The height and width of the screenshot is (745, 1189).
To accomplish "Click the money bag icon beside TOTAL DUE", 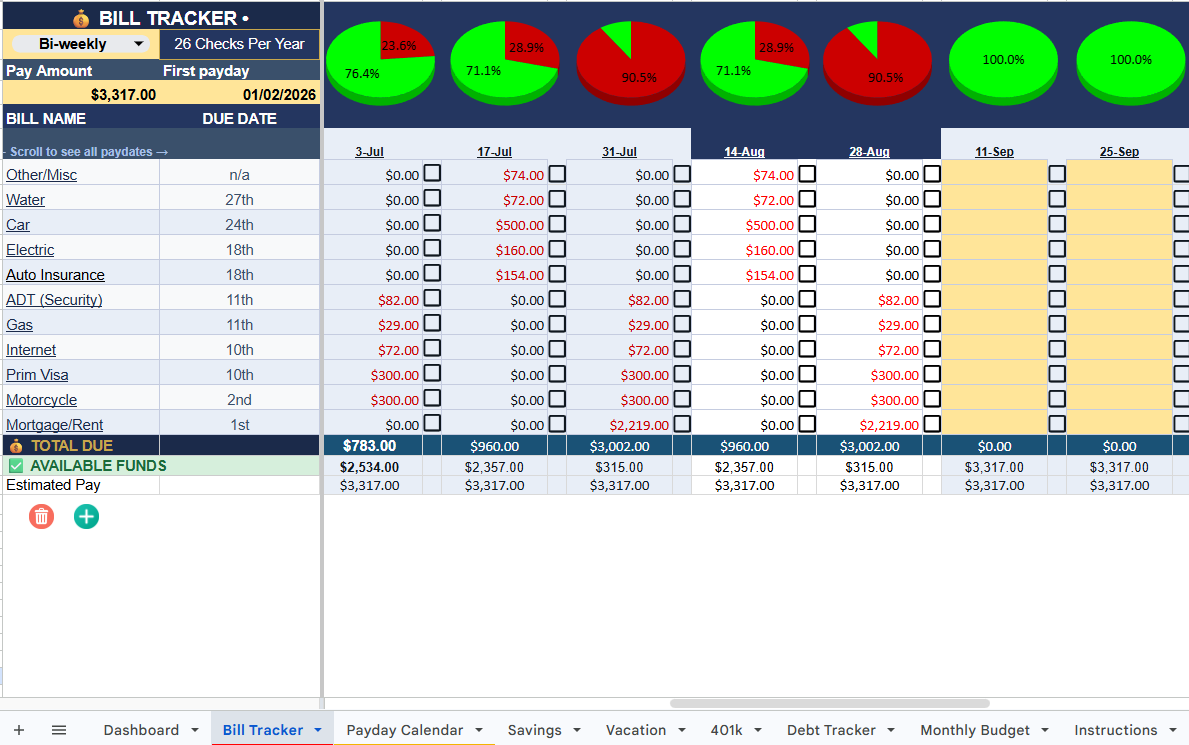I will tap(16, 446).
